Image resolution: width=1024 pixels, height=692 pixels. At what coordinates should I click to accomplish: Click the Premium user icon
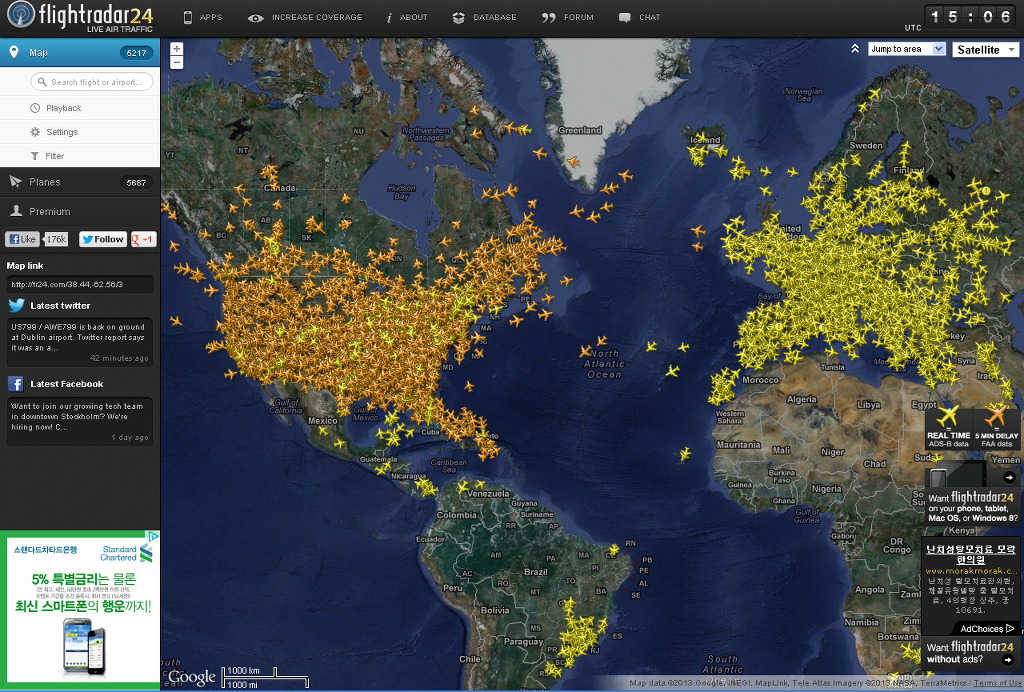(x=16, y=210)
